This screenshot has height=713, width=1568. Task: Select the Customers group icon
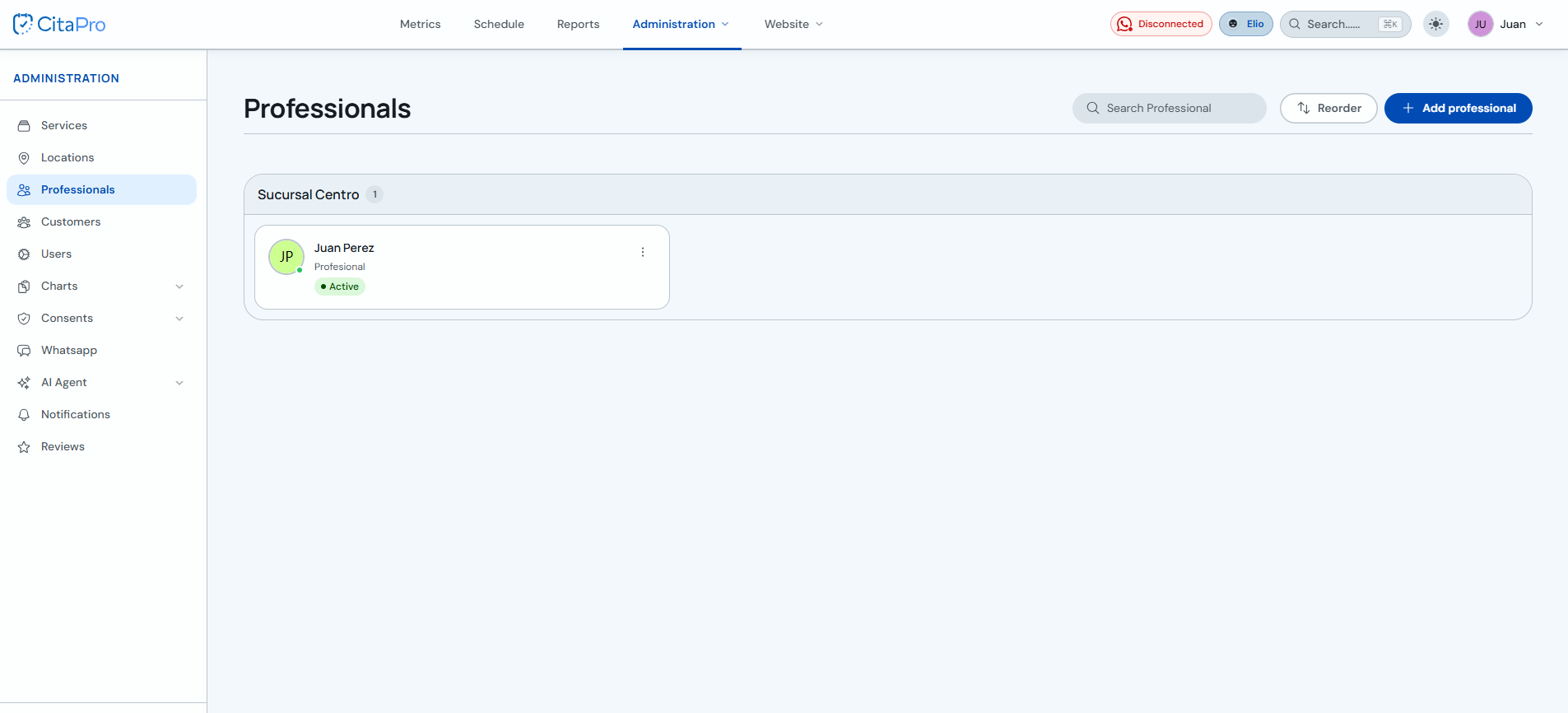24,222
